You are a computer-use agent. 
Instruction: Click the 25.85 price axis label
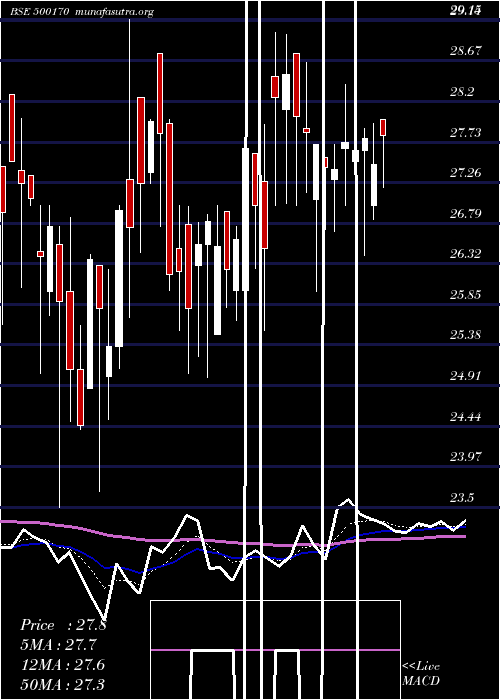[465, 295]
